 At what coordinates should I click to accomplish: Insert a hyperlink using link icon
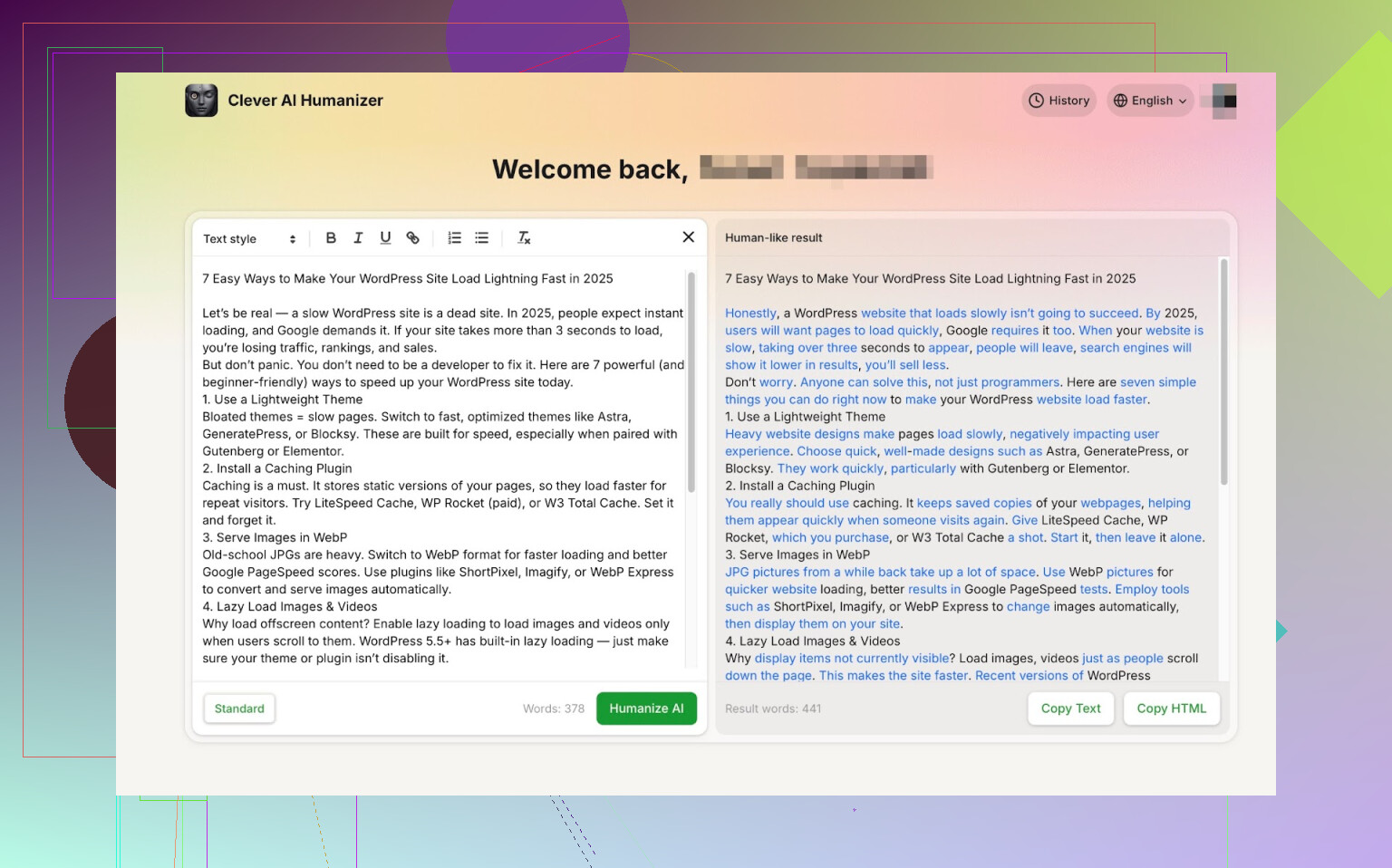[x=412, y=237]
